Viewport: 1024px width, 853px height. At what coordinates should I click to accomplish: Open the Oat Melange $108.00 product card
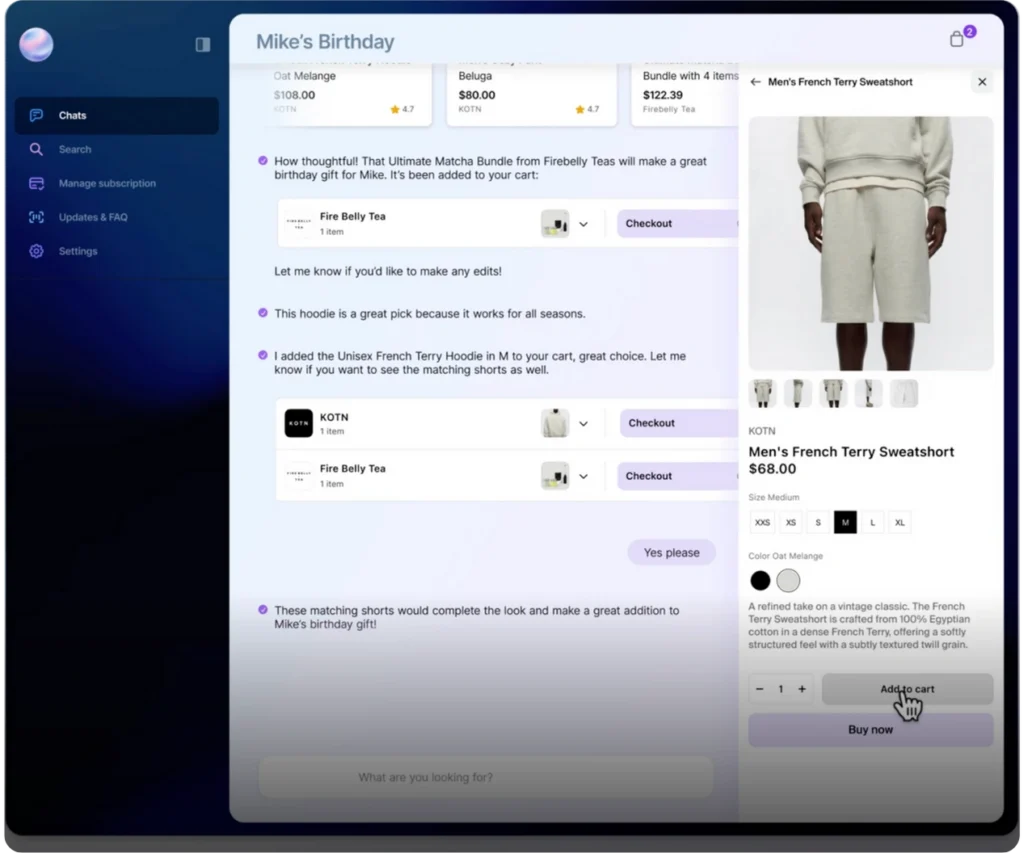point(347,95)
